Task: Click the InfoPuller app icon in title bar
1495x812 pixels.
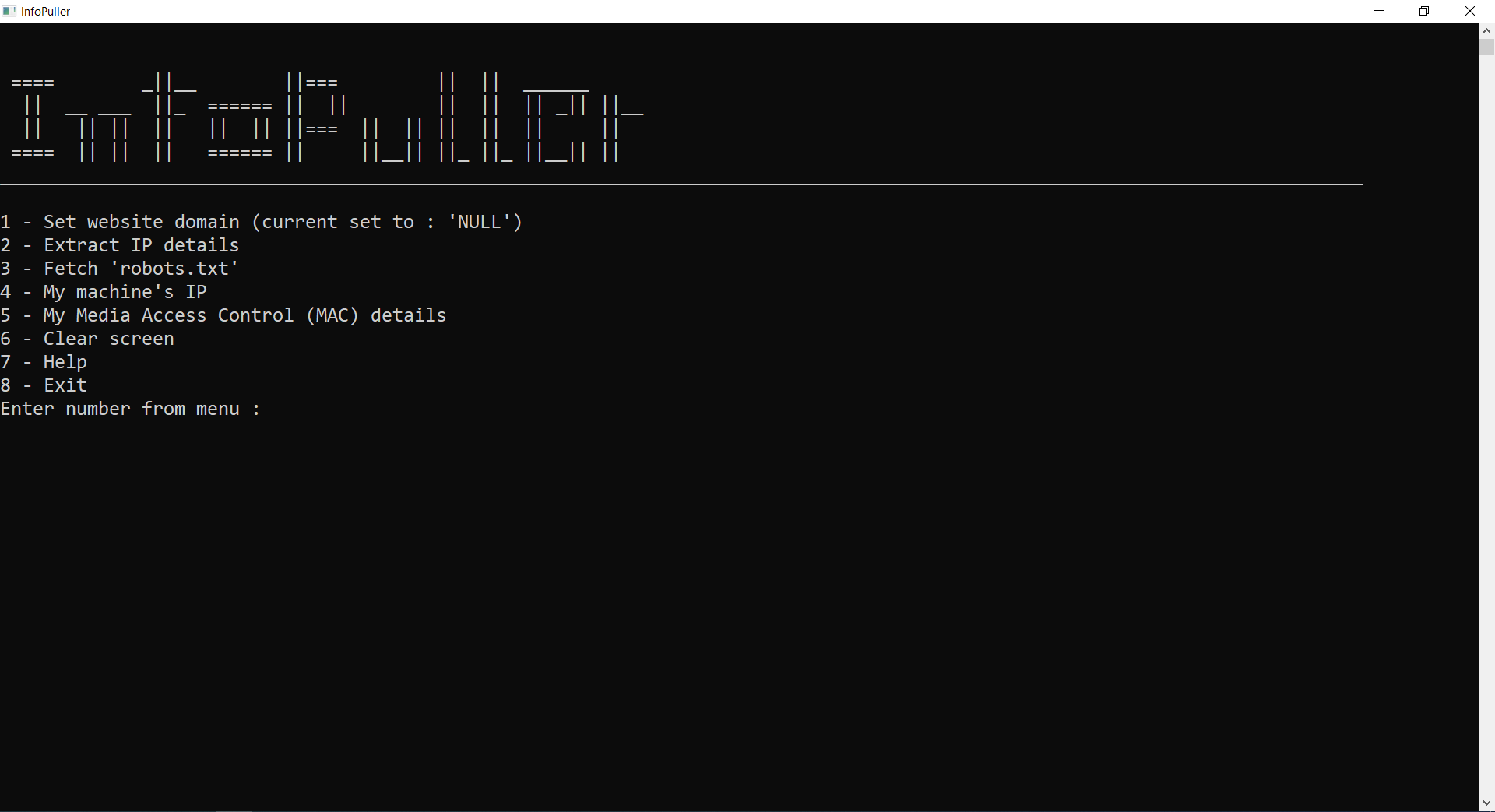Action: [x=9, y=11]
